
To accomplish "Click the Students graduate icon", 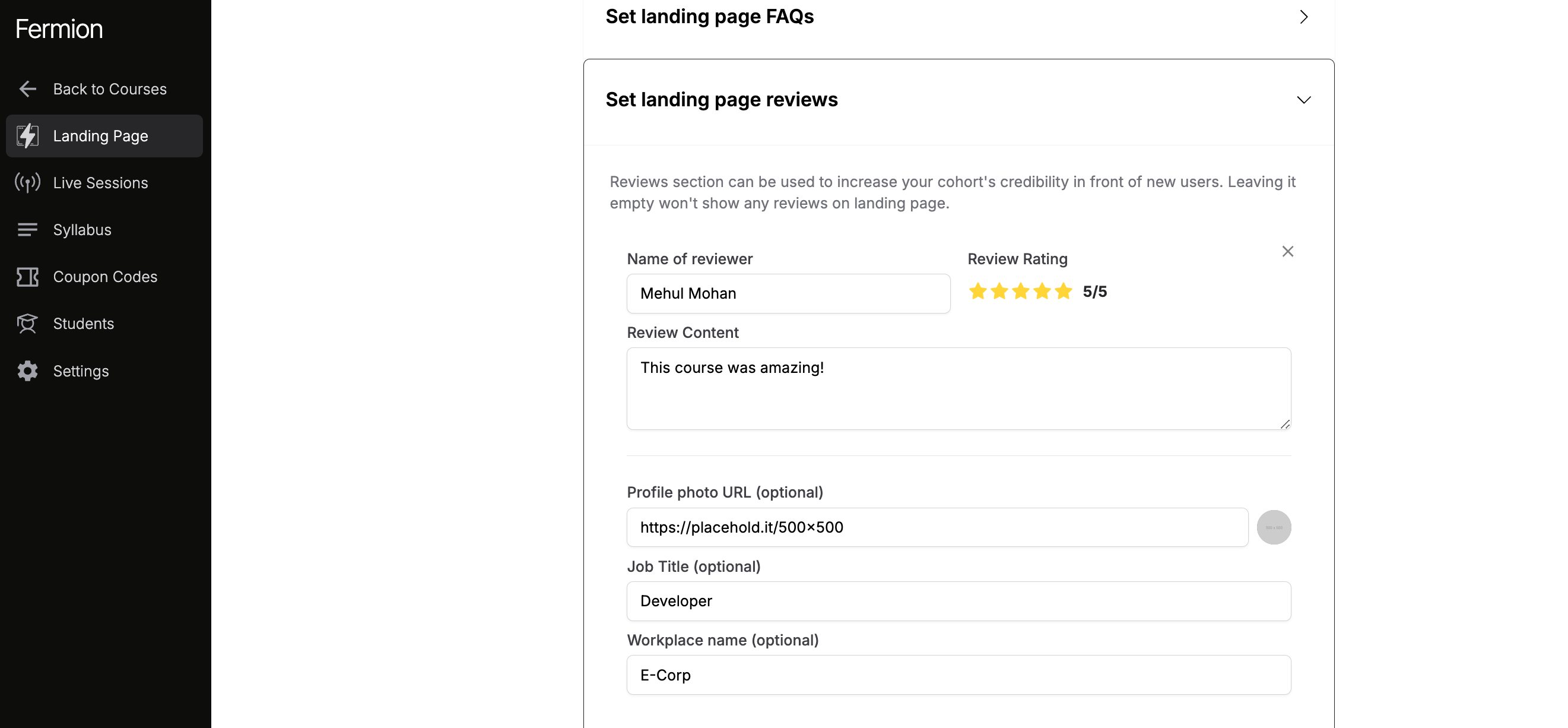I will tap(27, 324).
